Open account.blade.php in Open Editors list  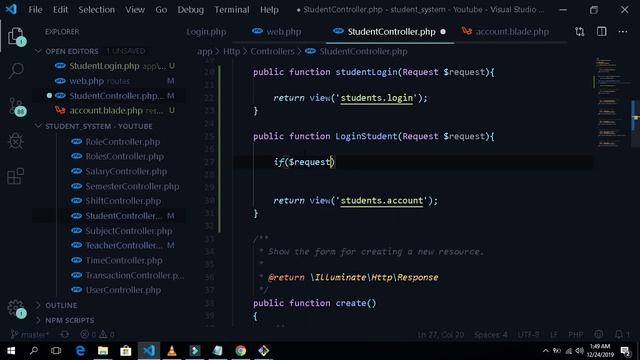tap(109, 110)
